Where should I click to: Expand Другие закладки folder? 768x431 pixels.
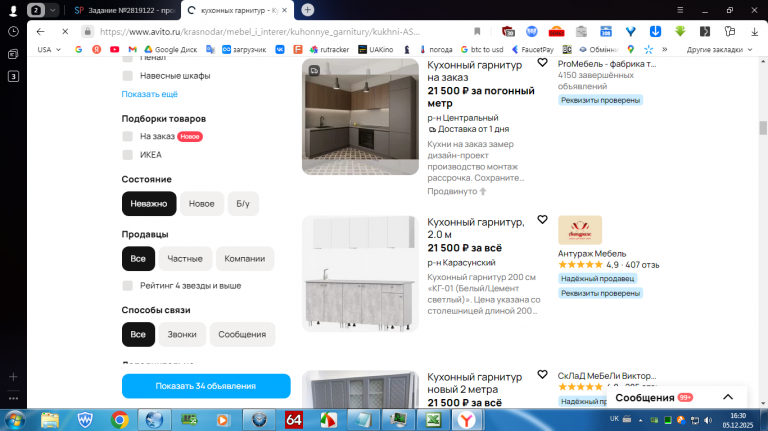[x=719, y=49]
